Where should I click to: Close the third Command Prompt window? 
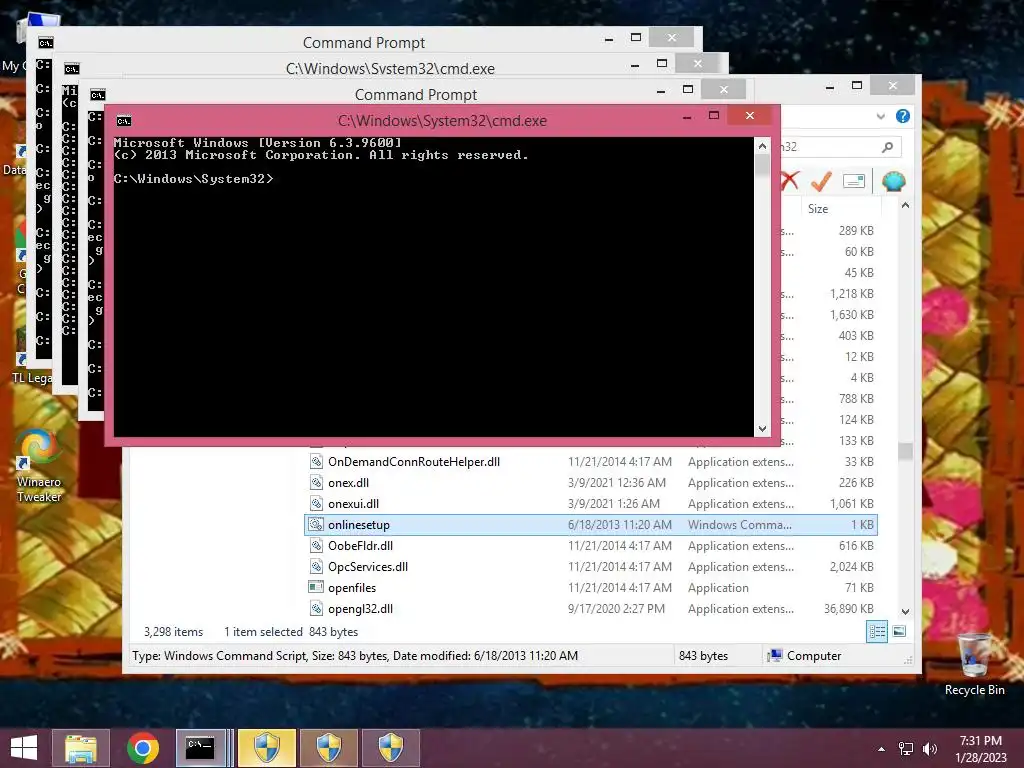[x=724, y=89]
